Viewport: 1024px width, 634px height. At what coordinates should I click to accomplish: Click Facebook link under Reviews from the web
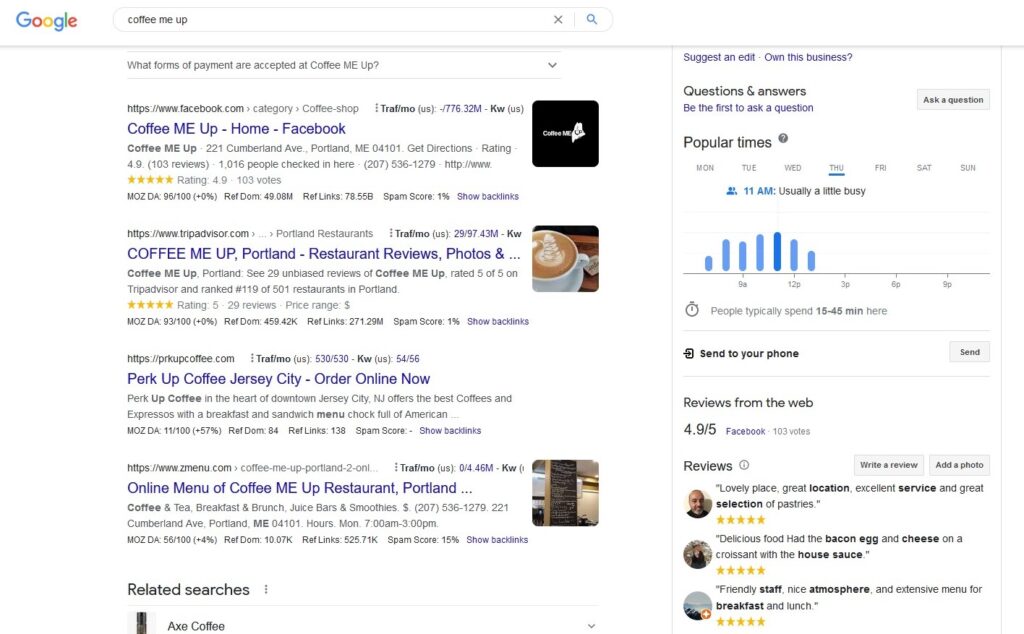(x=745, y=432)
